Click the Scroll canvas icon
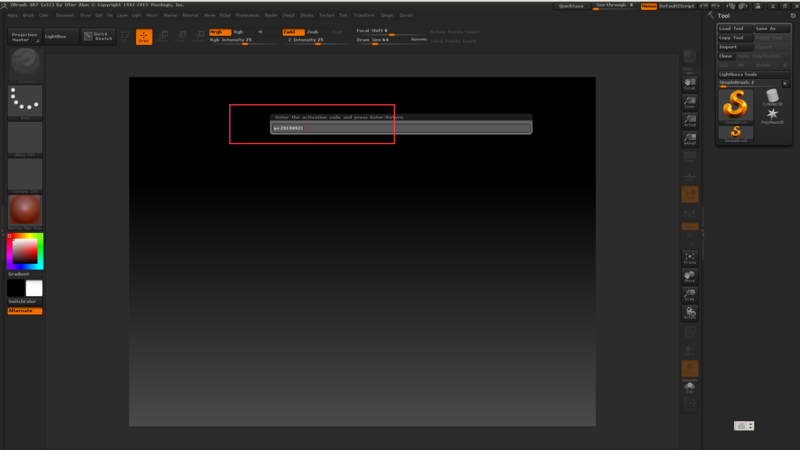The width and height of the screenshot is (800, 450). click(689, 84)
